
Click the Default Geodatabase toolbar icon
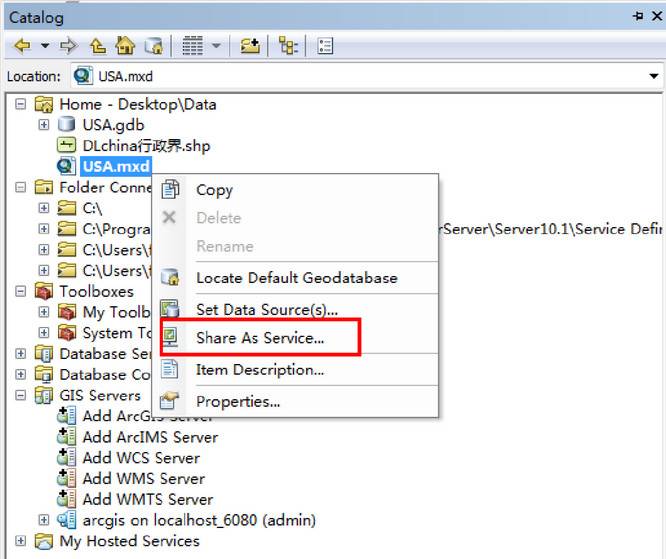[x=153, y=45]
